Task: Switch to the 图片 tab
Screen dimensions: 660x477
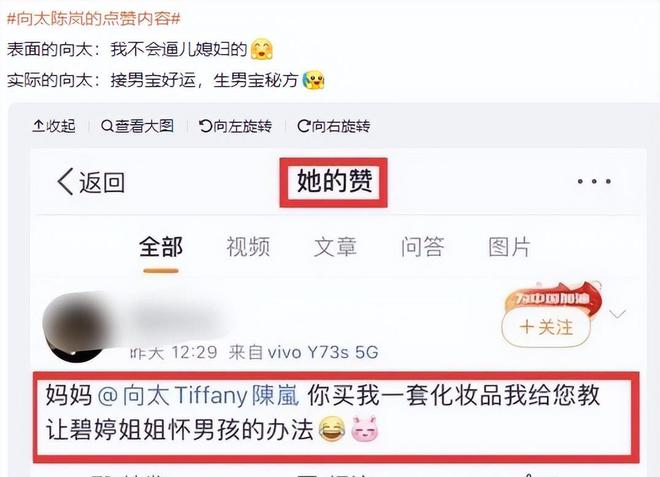Action: 509,247
